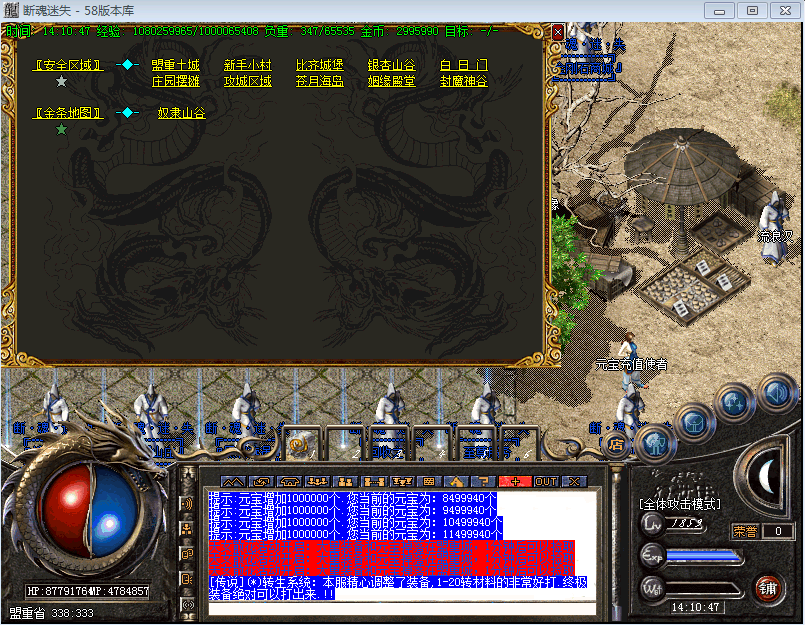Toggle the shout broadcast chat channel icon
Image resolution: width=805 pixels, height=625 pixels.
pyautogui.click(x=187, y=503)
